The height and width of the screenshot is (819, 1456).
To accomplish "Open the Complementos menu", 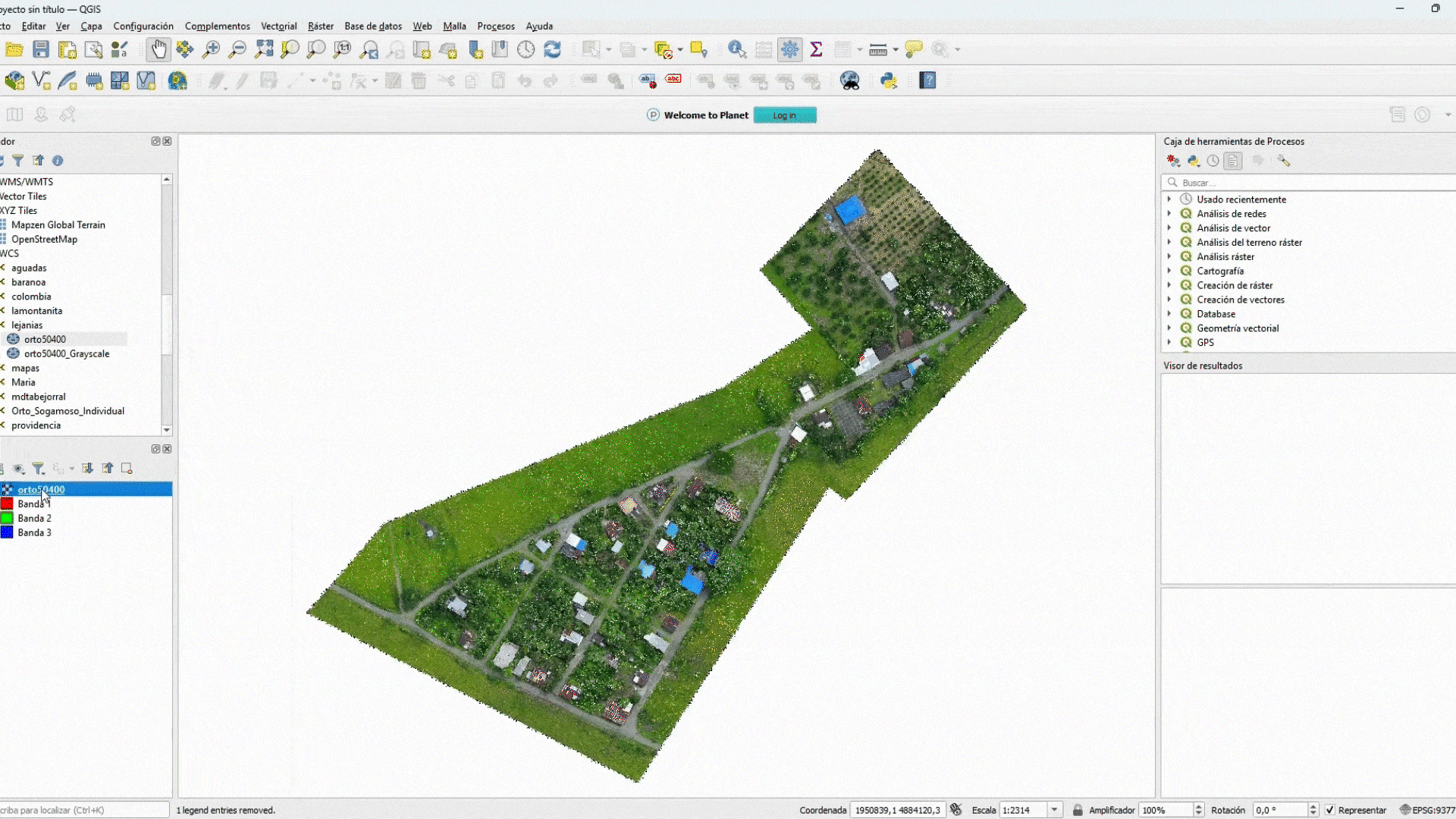I will point(217,26).
